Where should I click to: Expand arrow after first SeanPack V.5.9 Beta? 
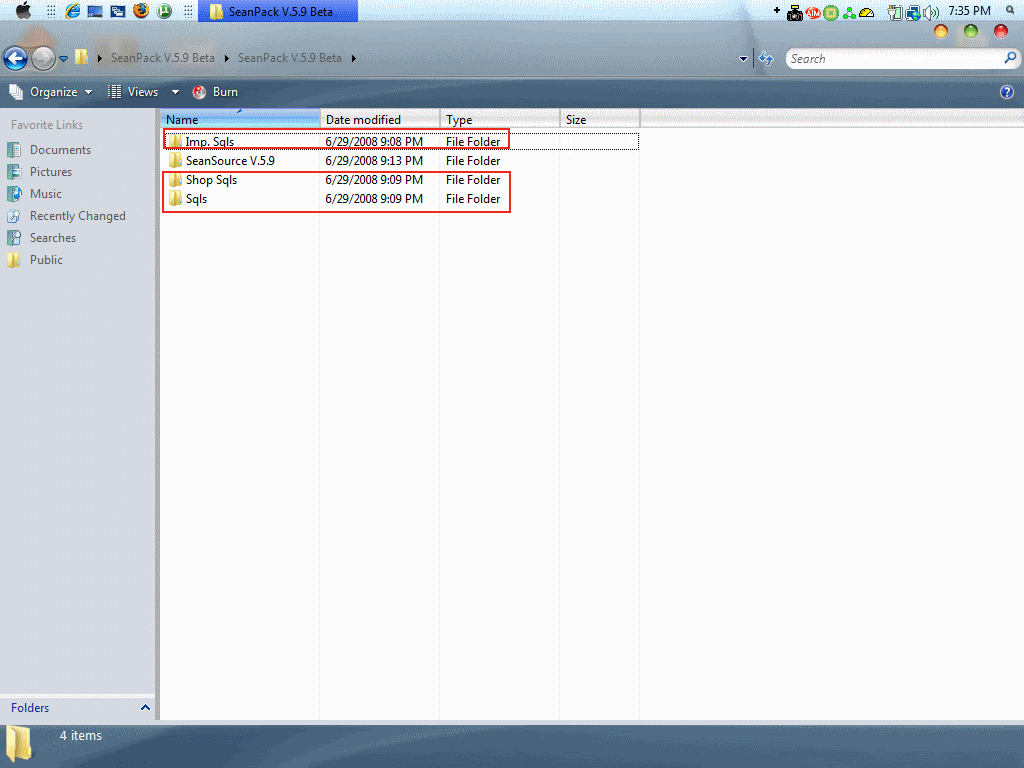[x=227, y=58]
